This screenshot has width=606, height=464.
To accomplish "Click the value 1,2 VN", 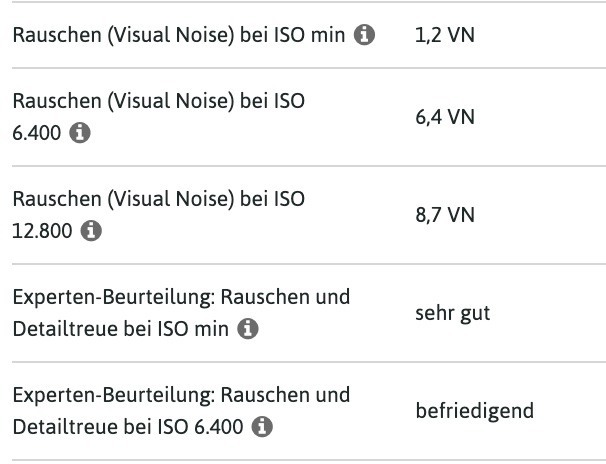I will pyautogui.click(x=443, y=36).
